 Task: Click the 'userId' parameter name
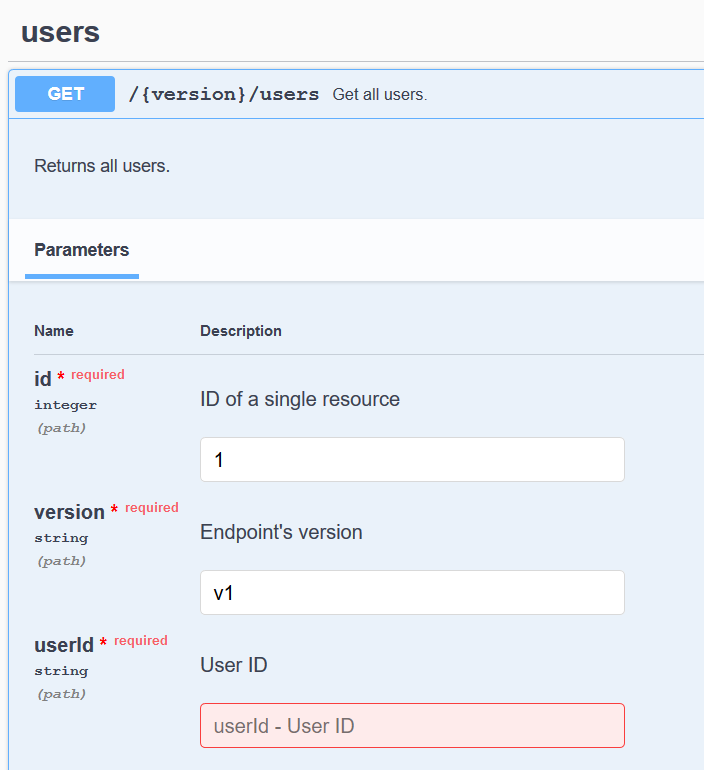(x=64, y=645)
